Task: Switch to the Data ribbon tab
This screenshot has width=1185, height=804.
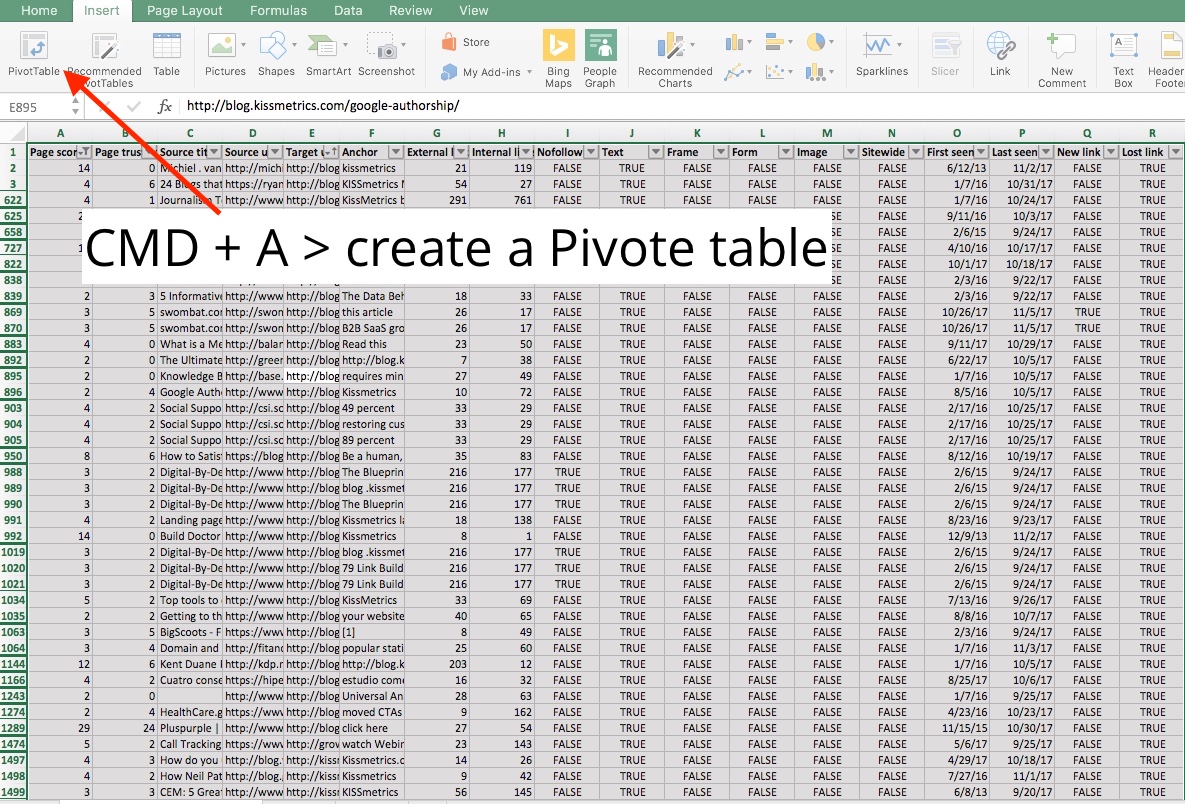Action: pyautogui.click(x=348, y=11)
